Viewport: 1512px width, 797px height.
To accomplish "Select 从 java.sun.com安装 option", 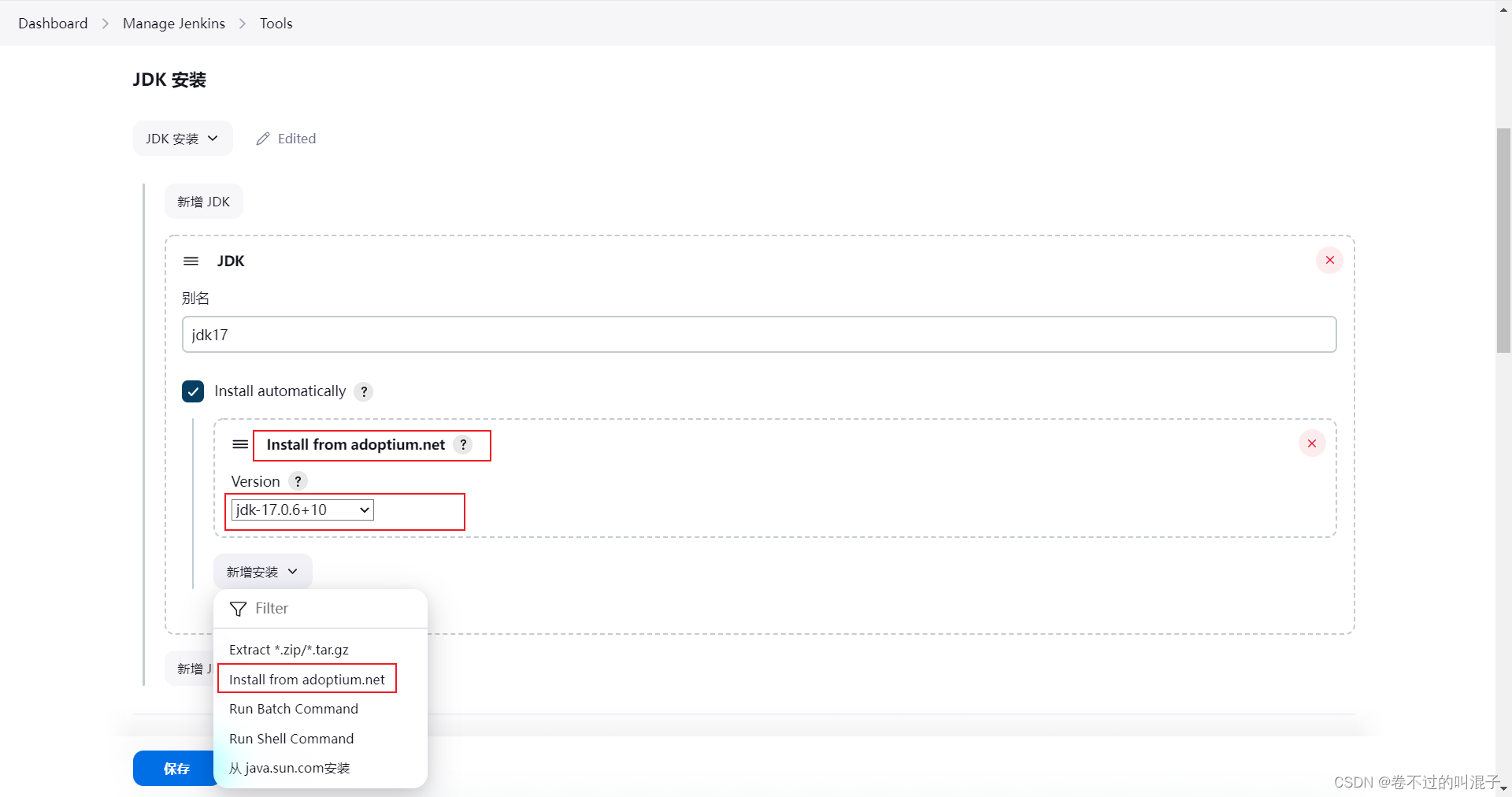I will click(321, 768).
